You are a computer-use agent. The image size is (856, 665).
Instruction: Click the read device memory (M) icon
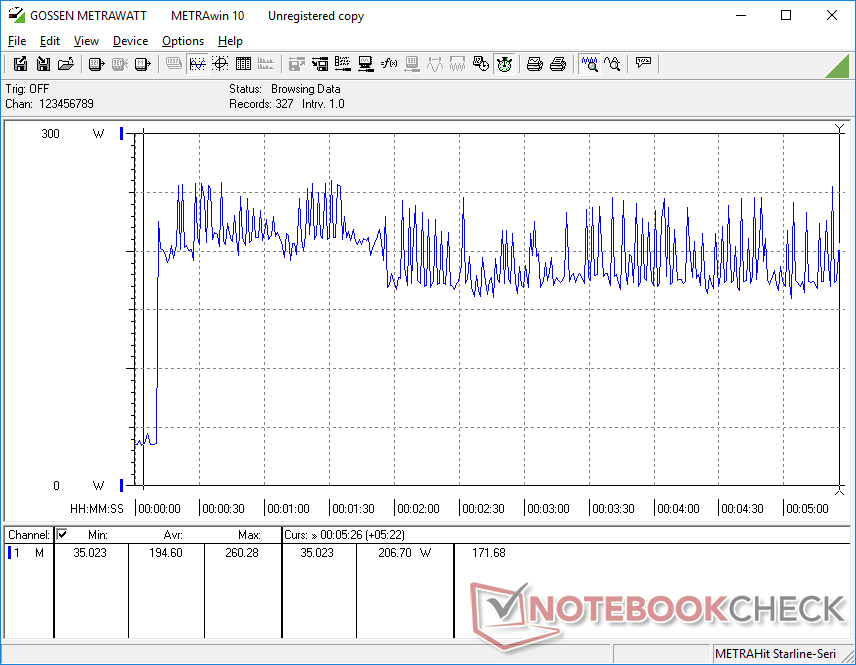click(x=142, y=64)
